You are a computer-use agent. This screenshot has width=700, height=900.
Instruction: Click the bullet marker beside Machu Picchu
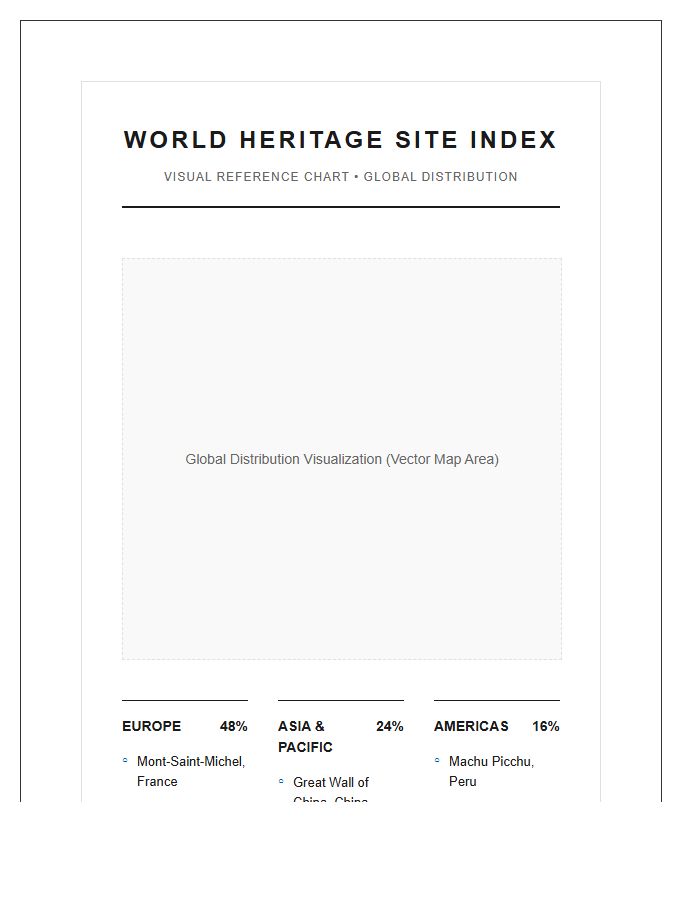click(437, 761)
